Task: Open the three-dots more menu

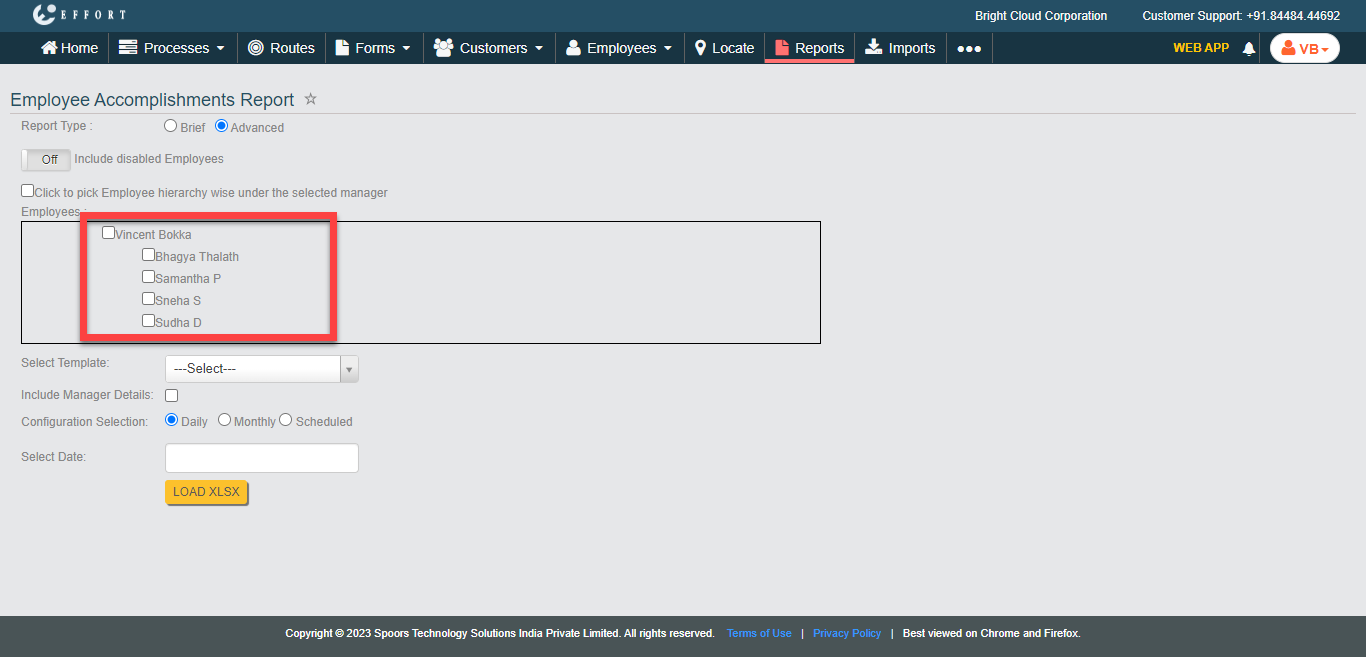Action: 968,48
